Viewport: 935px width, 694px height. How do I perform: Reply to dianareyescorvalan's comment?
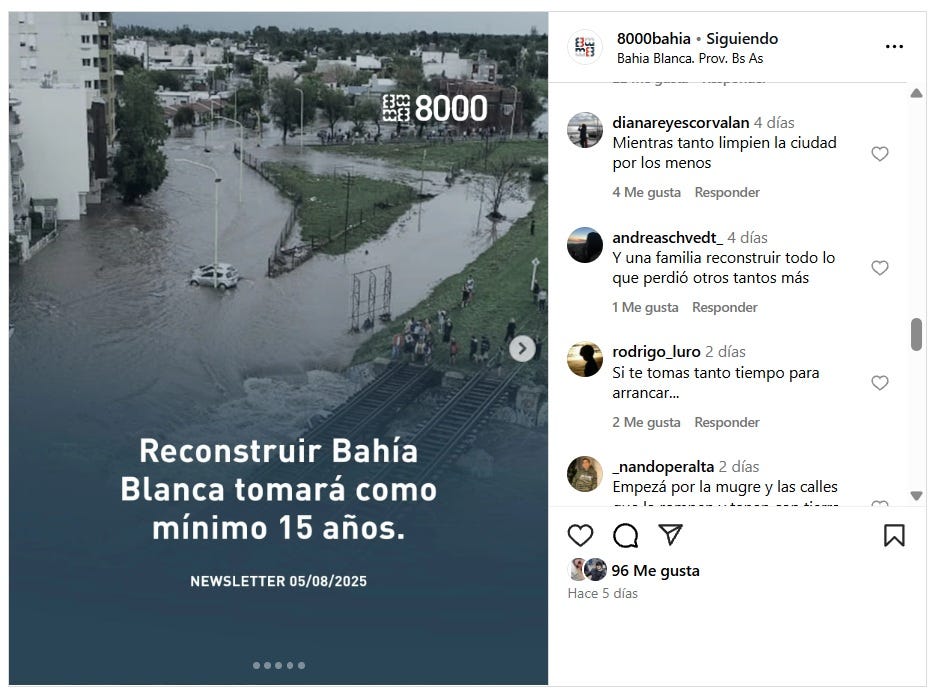coord(727,193)
